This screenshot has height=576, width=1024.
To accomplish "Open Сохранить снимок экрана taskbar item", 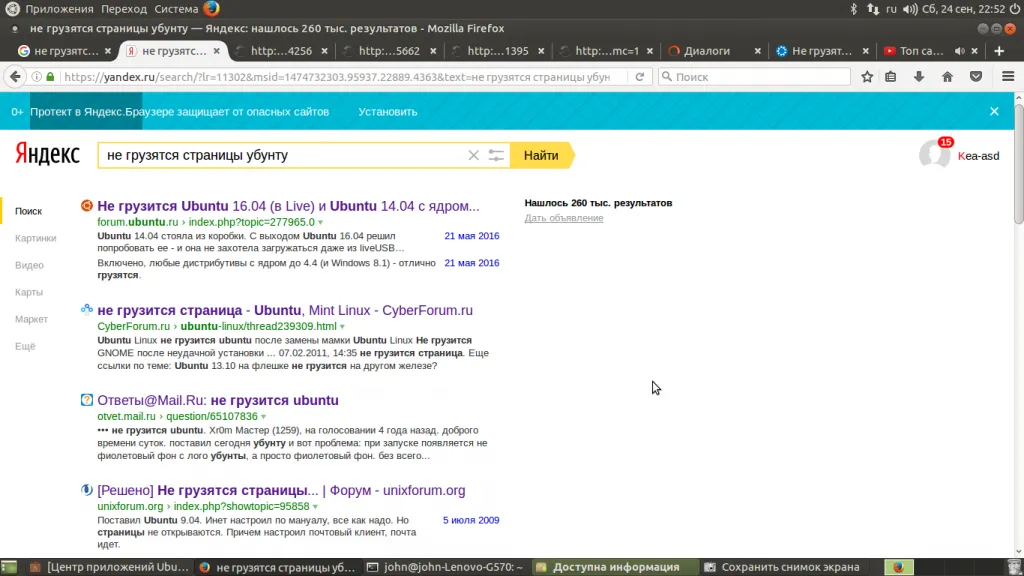I will coord(782,567).
